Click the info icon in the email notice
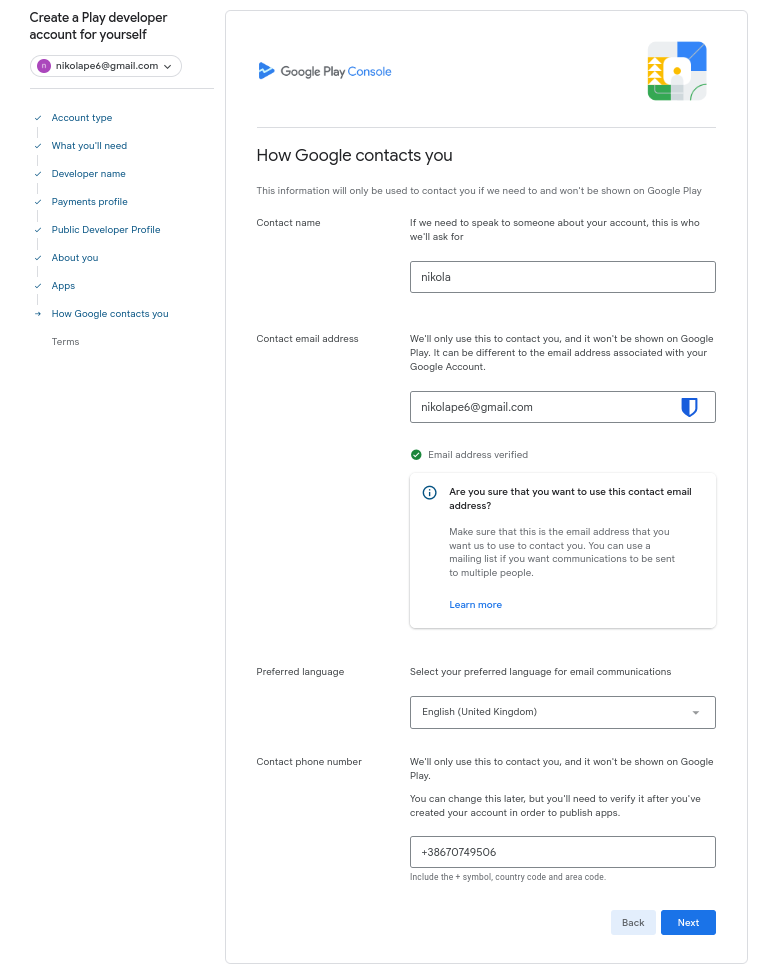765x979 pixels. pyautogui.click(x=430, y=492)
